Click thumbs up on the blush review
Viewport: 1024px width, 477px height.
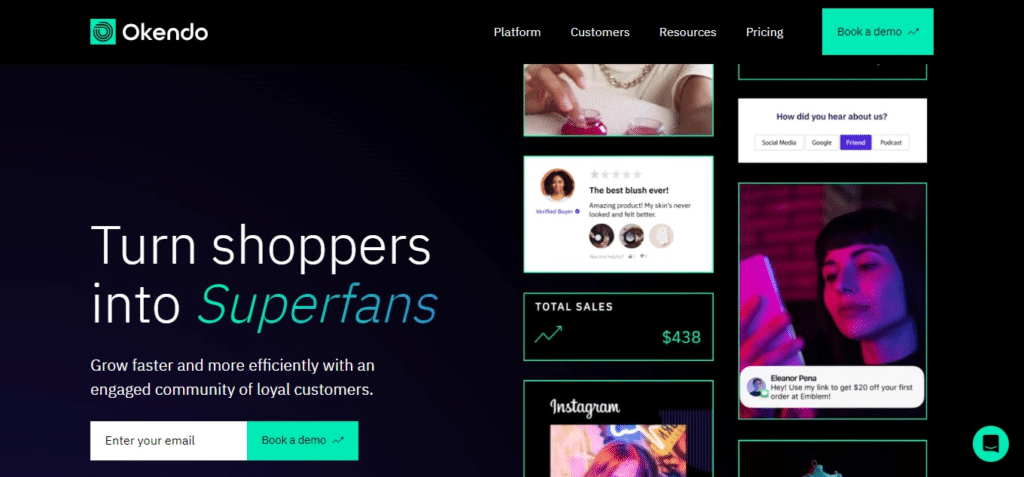coord(631,256)
